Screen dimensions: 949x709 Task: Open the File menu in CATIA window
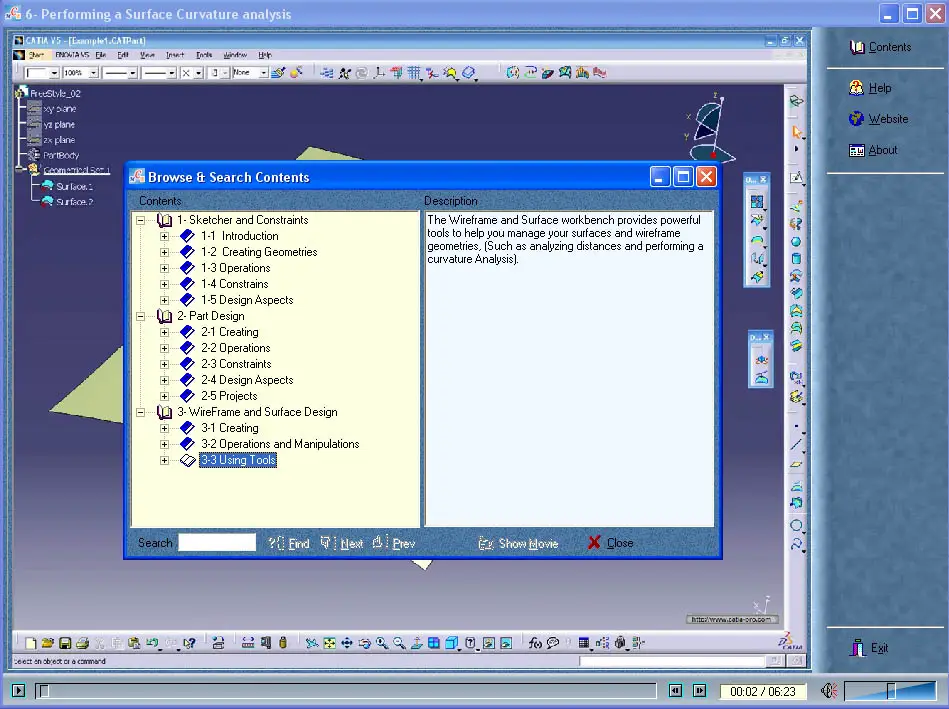pos(101,55)
